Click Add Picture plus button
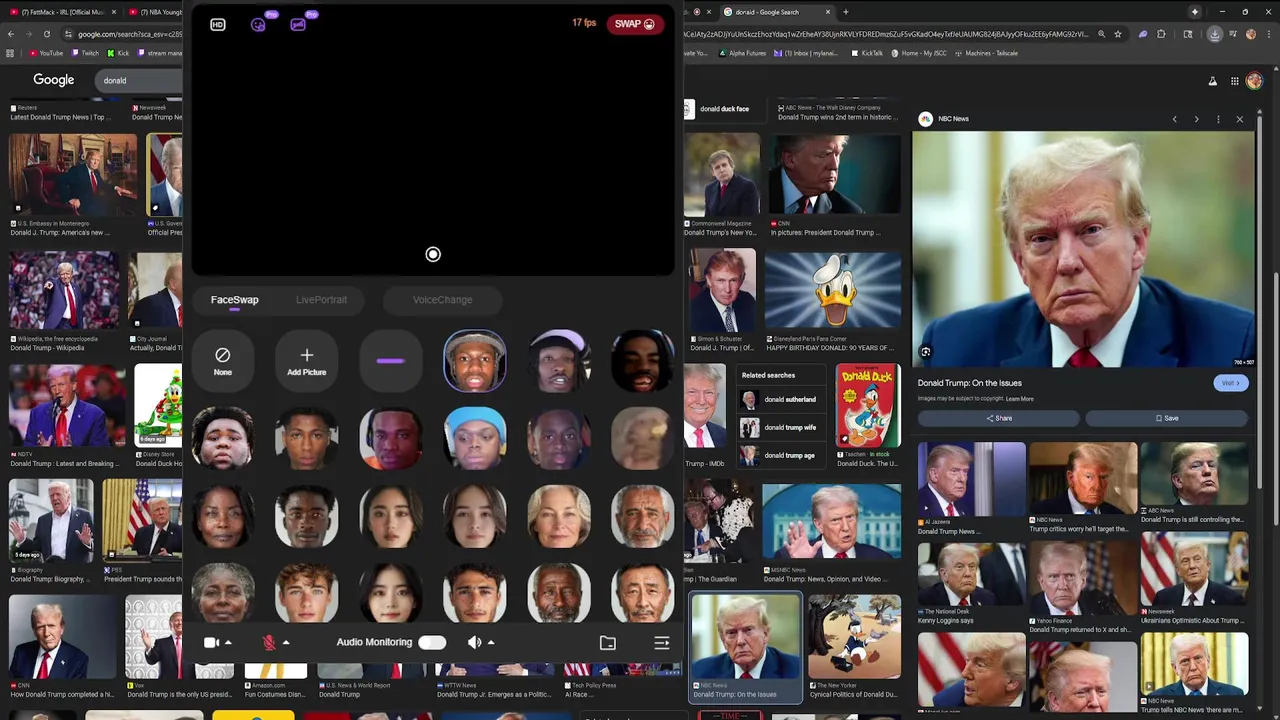 coord(307,361)
